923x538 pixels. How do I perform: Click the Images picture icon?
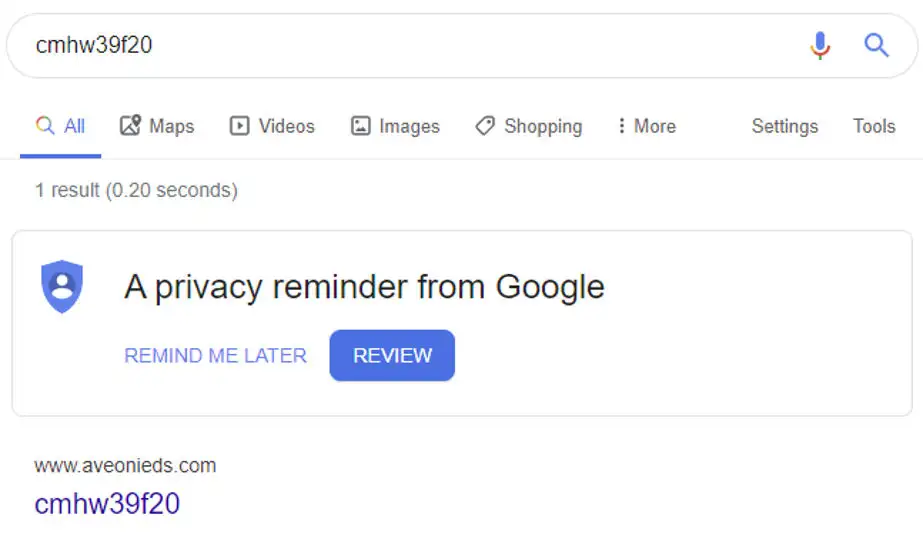[x=360, y=126]
